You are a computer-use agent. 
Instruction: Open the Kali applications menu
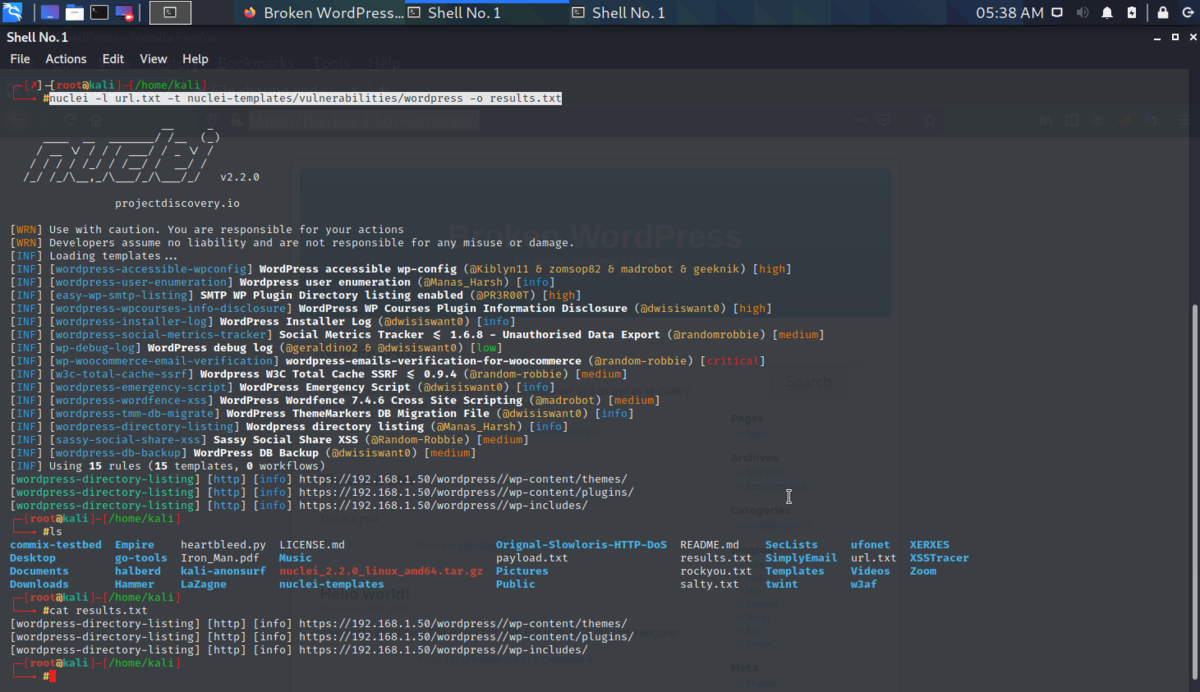[x=13, y=13]
